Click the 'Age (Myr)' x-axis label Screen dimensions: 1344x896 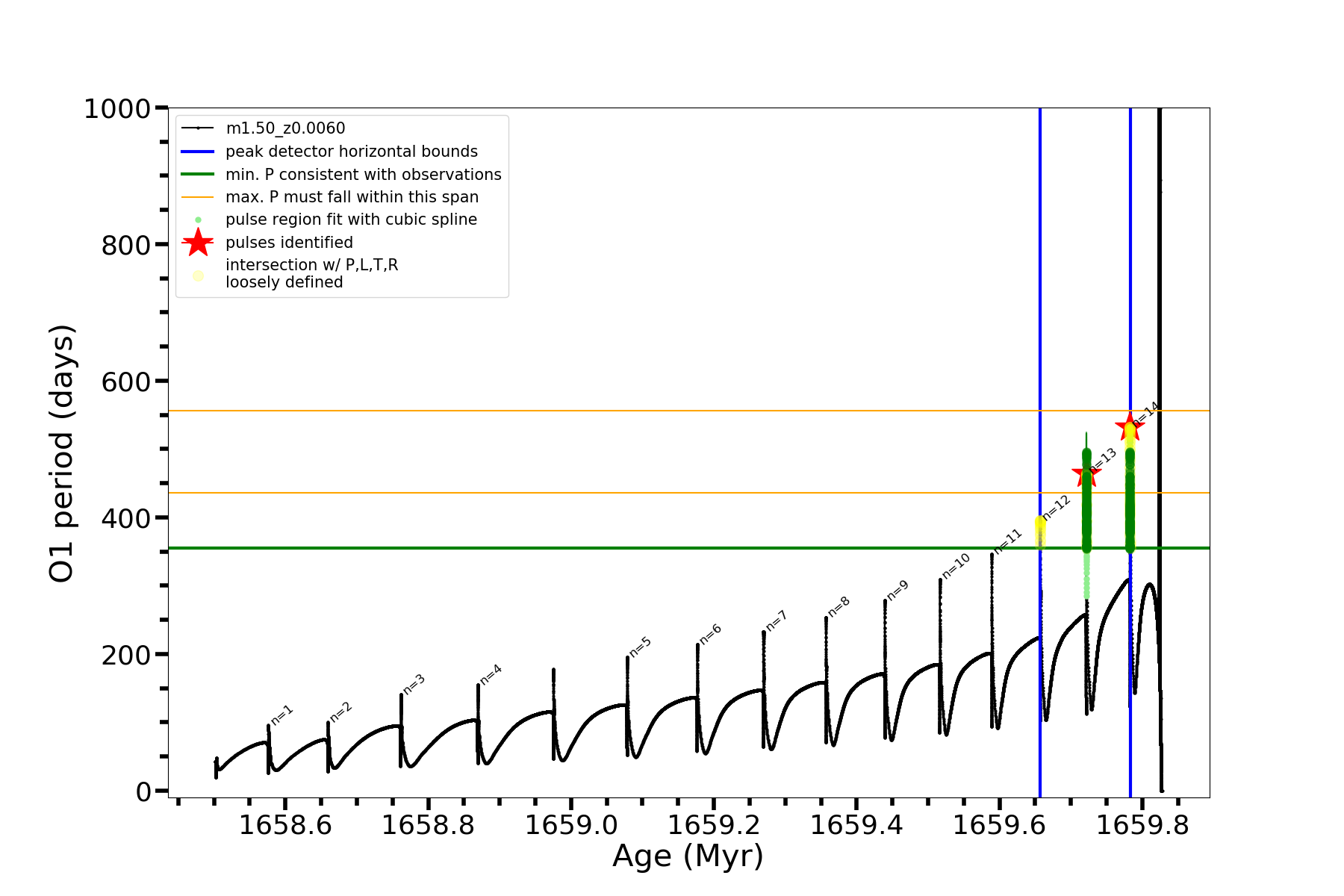pos(688,856)
